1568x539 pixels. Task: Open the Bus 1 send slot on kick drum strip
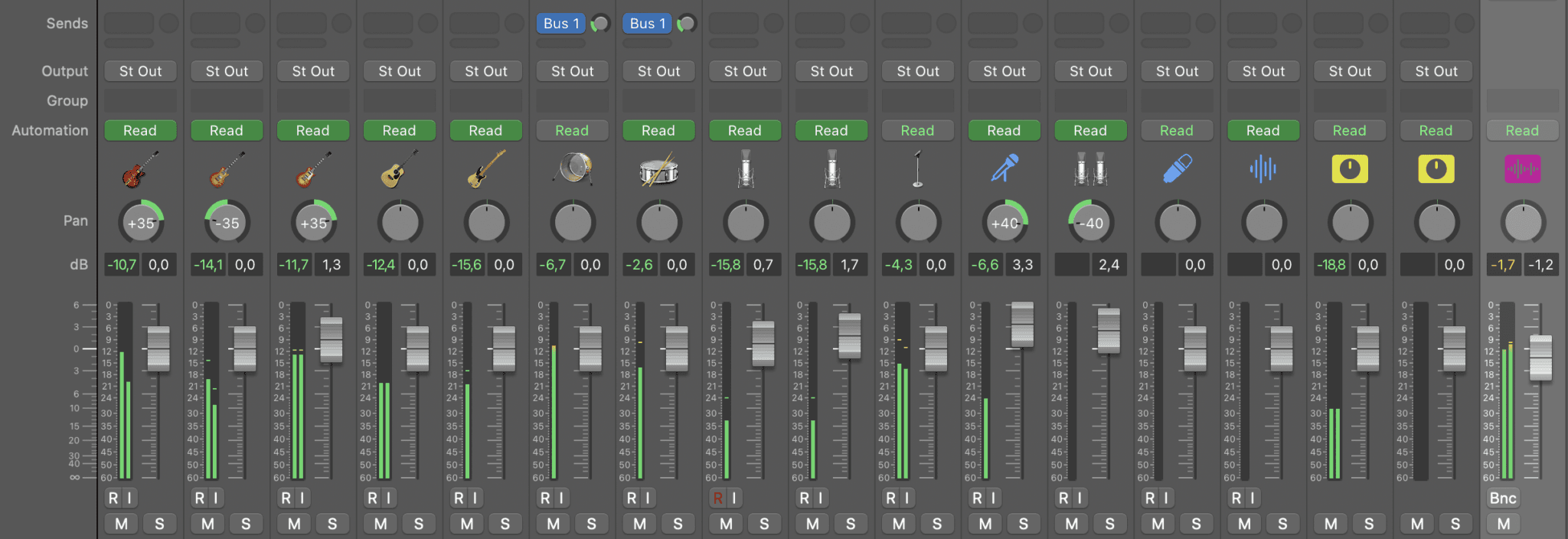pyautogui.click(x=561, y=24)
